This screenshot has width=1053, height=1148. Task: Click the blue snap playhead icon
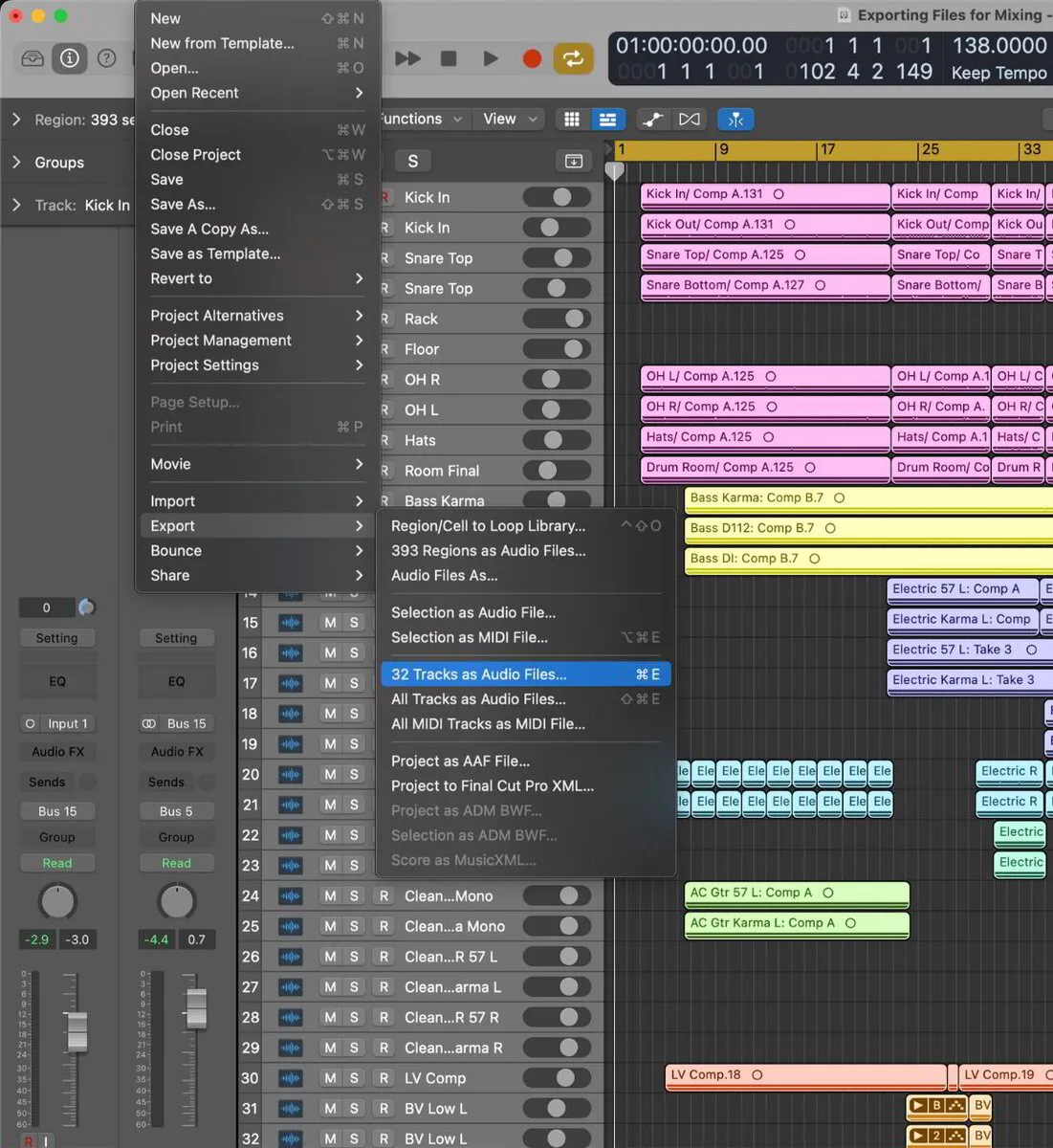click(x=735, y=119)
